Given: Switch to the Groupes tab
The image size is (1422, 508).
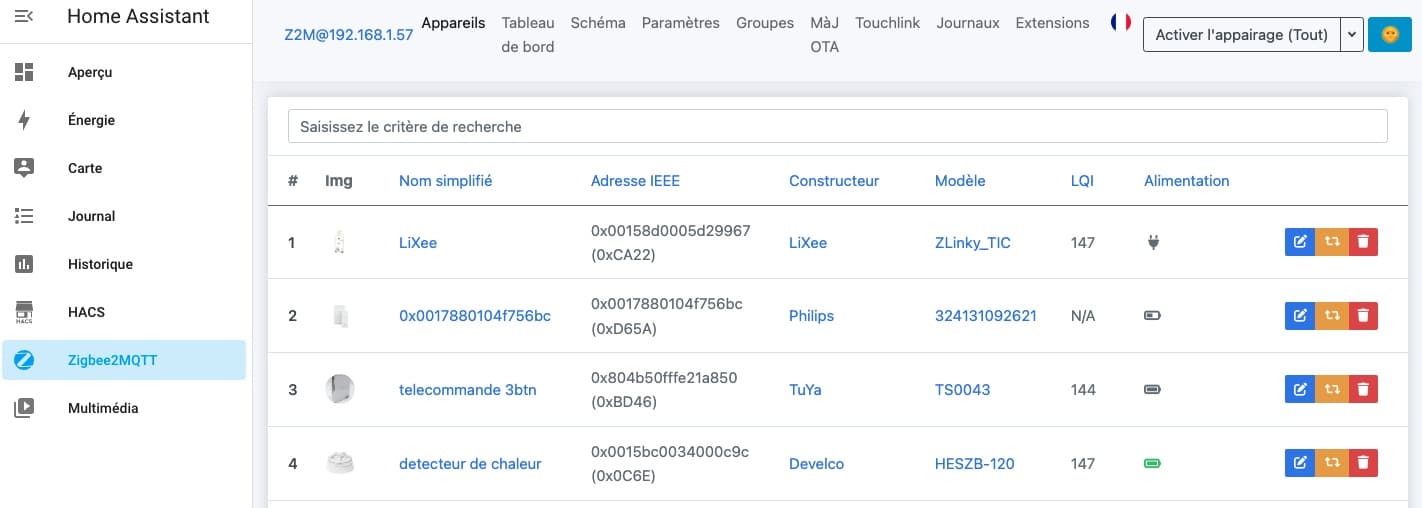Looking at the screenshot, I should tap(765, 23).
